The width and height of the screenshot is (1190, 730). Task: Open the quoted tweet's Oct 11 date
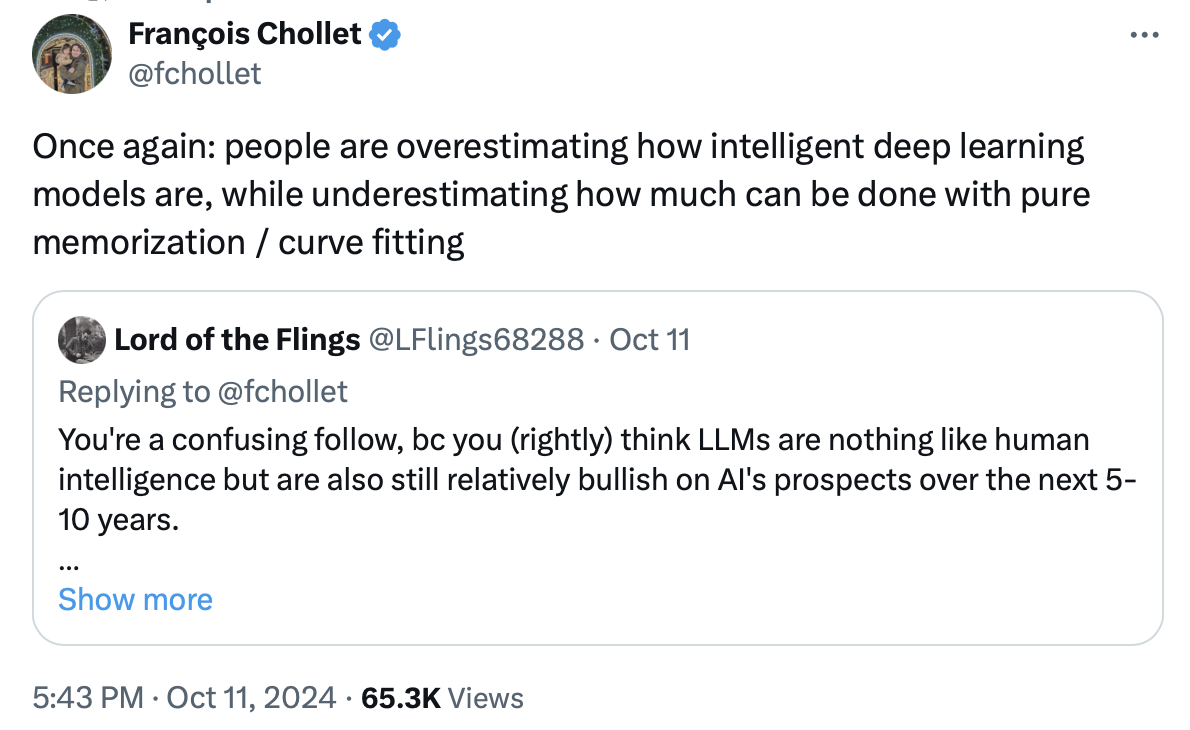(x=650, y=340)
